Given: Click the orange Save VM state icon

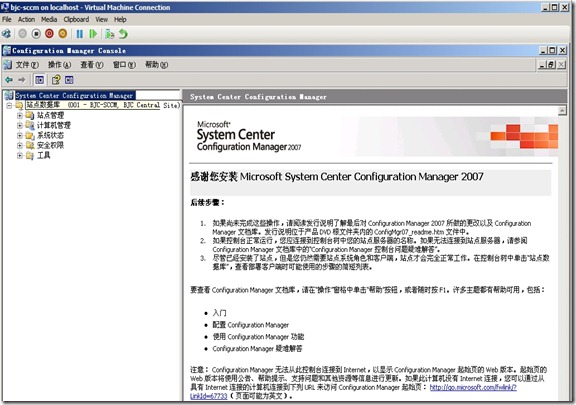Looking at the screenshot, I should pyautogui.click(x=63, y=34).
